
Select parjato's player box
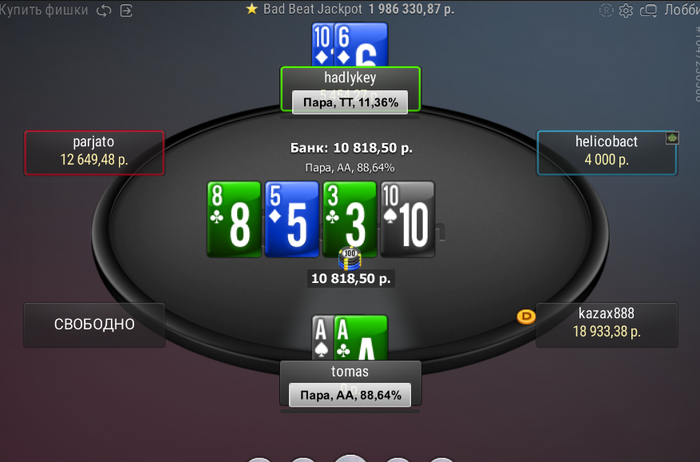(94, 152)
